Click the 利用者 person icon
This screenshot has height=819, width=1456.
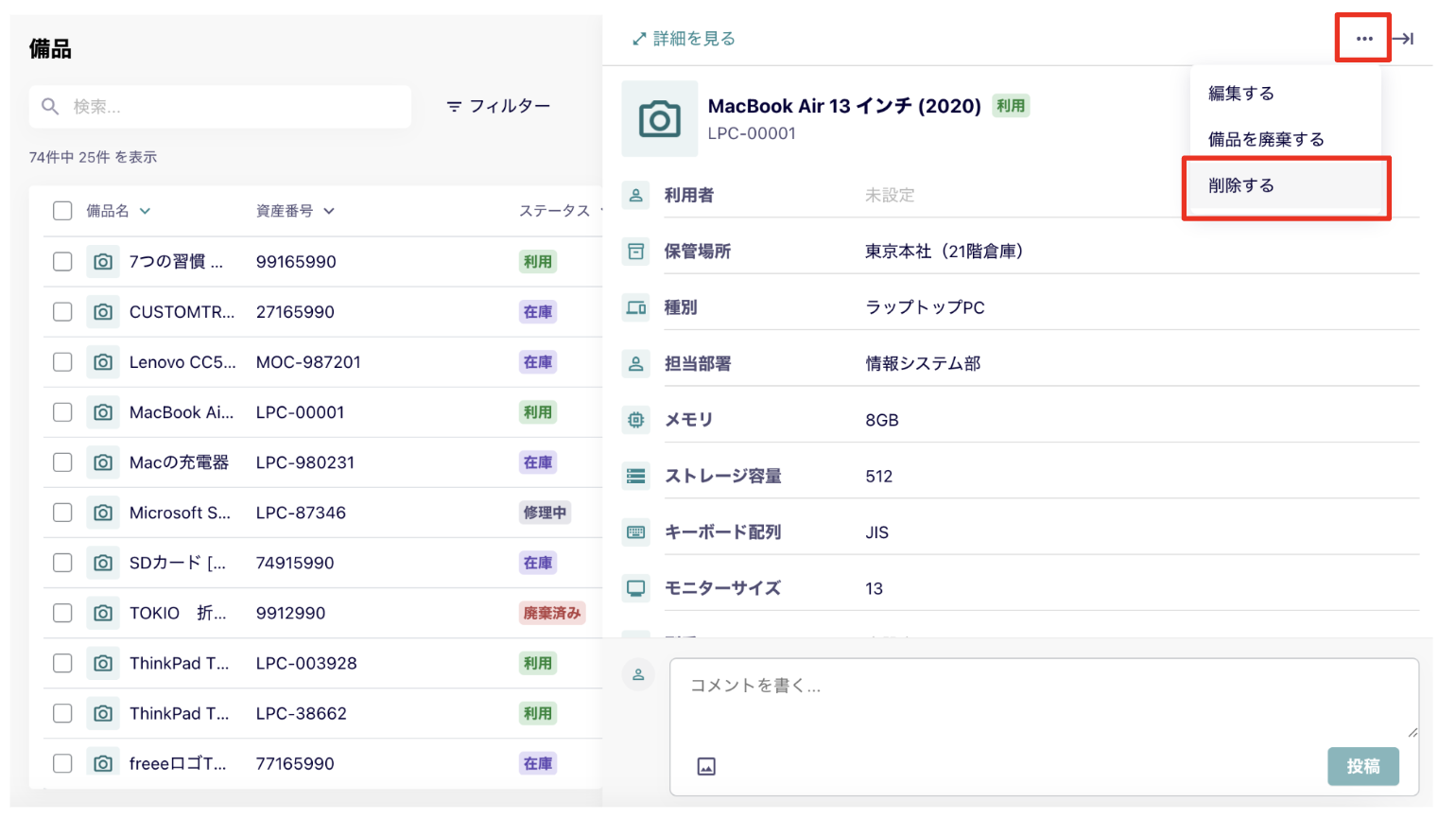(x=636, y=195)
